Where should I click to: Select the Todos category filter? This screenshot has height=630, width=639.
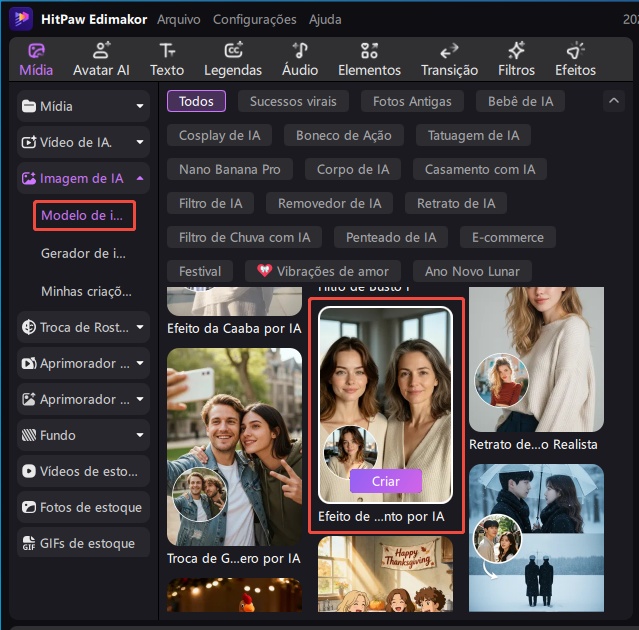[196, 101]
